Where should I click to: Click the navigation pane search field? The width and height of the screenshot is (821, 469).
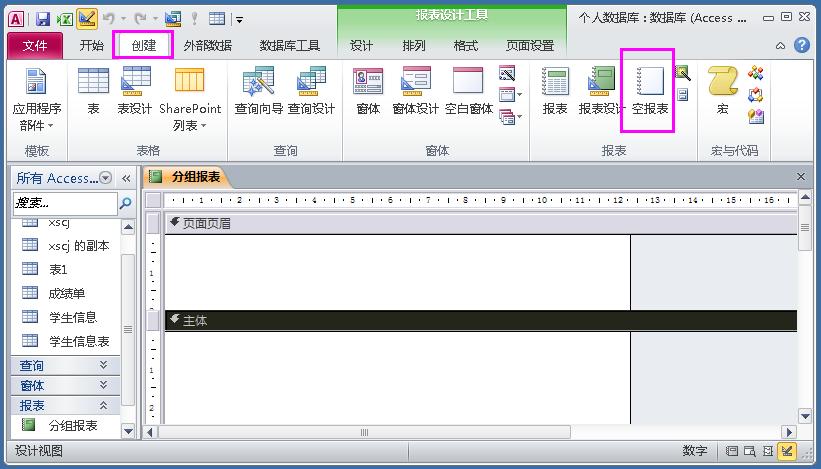coord(65,203)
